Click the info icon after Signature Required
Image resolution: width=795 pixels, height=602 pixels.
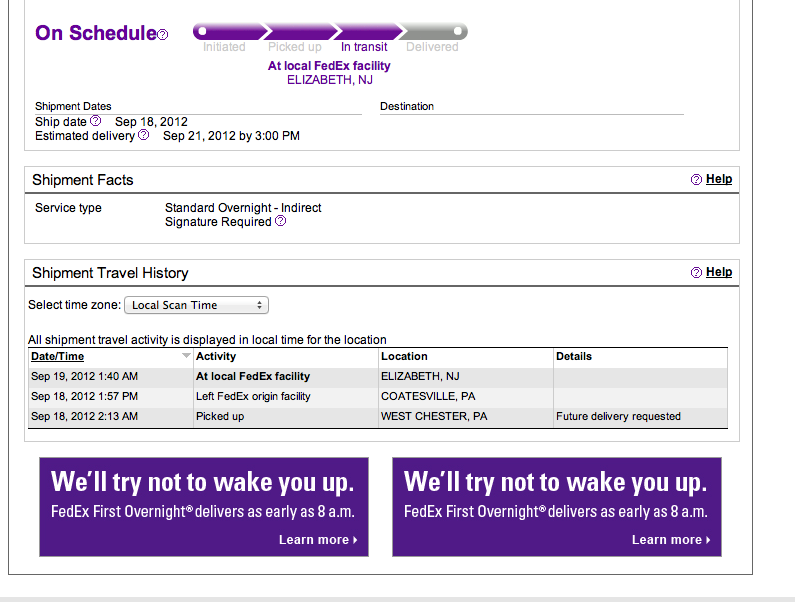click(x=280, y=221)
